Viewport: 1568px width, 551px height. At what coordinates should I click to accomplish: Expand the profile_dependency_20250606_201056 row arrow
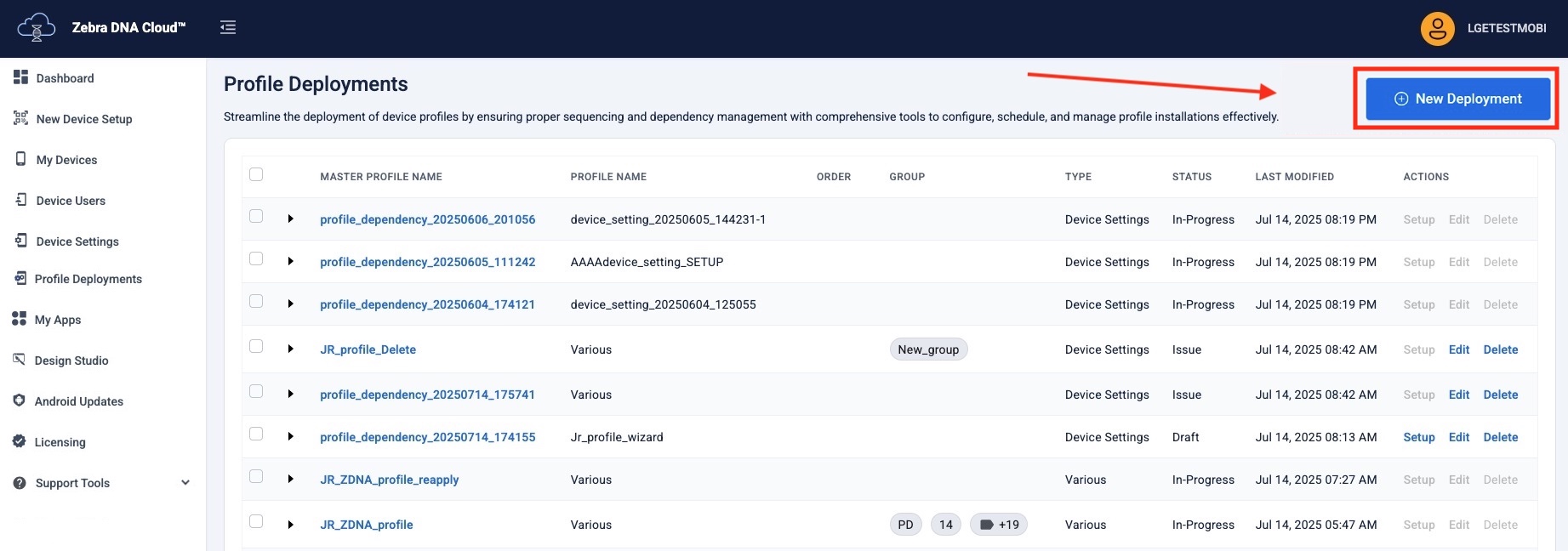pos(291,219)
